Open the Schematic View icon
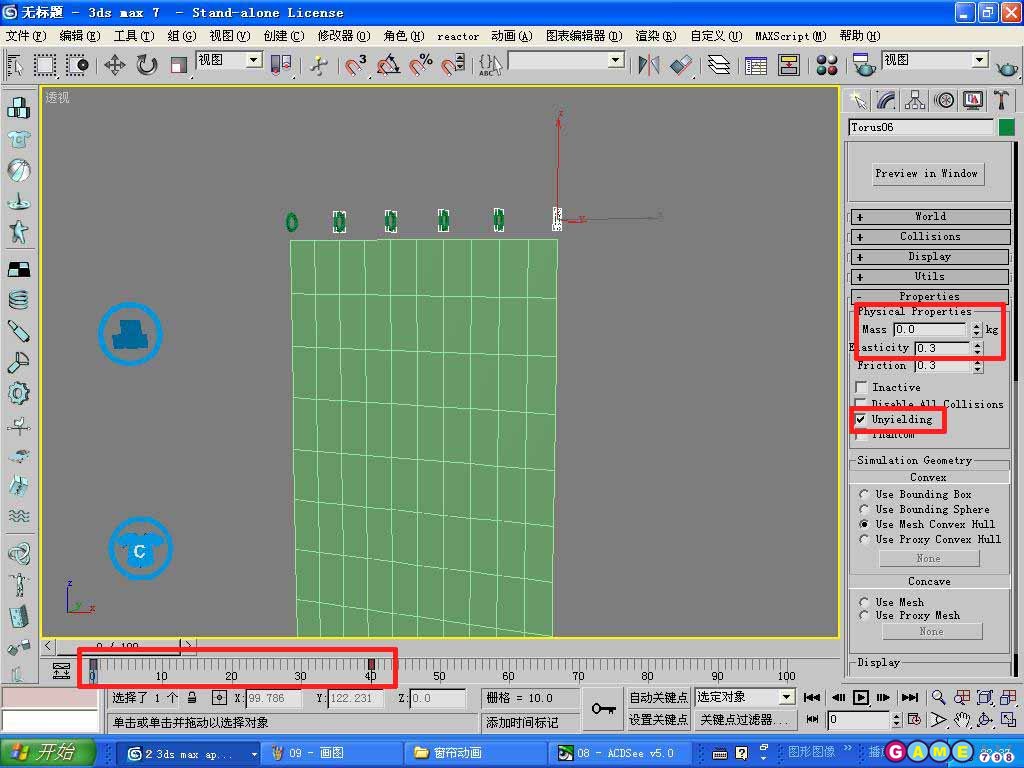The image size is (1024, 768). [x=789, y=65]
